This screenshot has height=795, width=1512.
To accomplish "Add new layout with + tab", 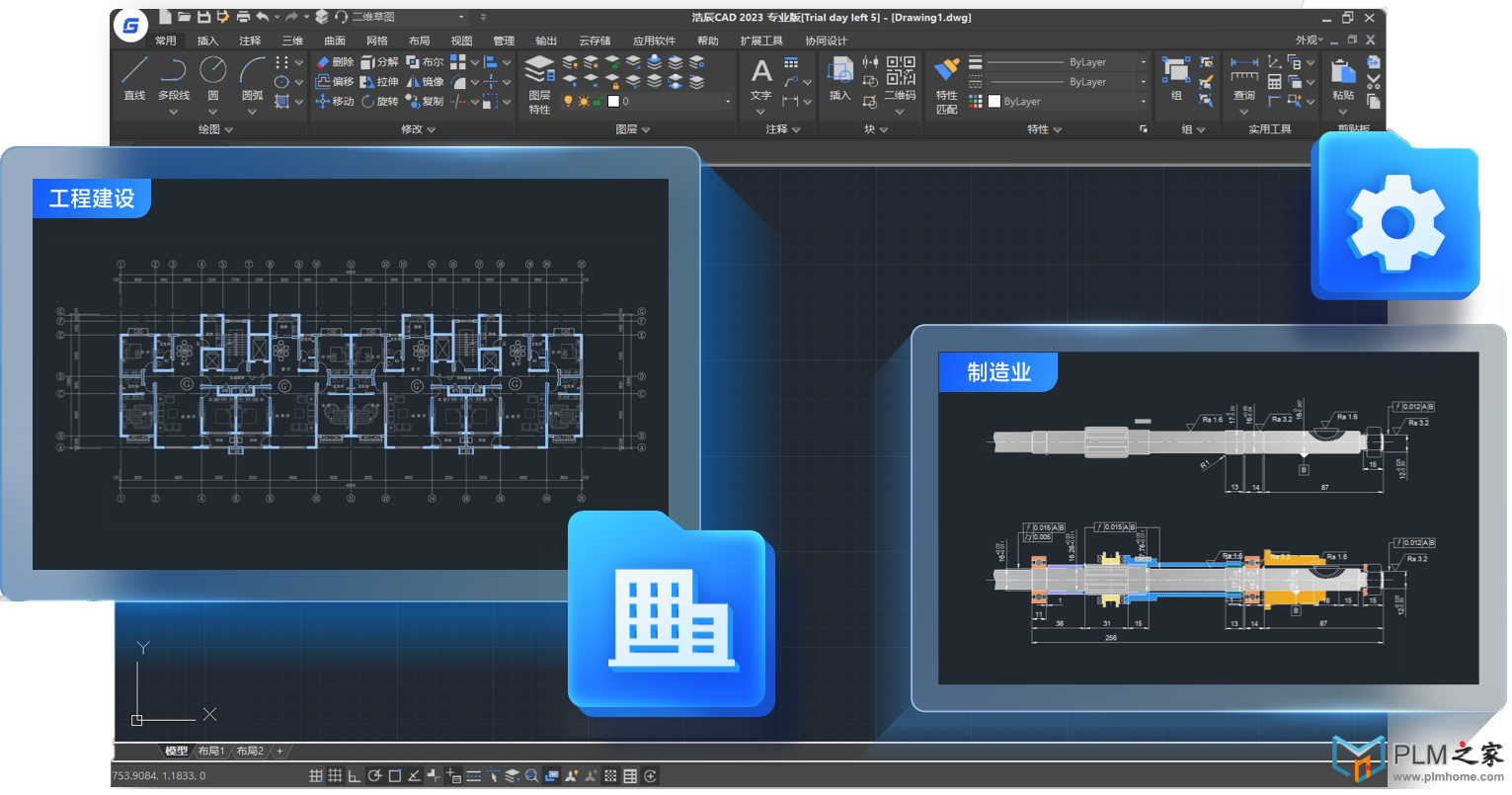I will (279, 752).
